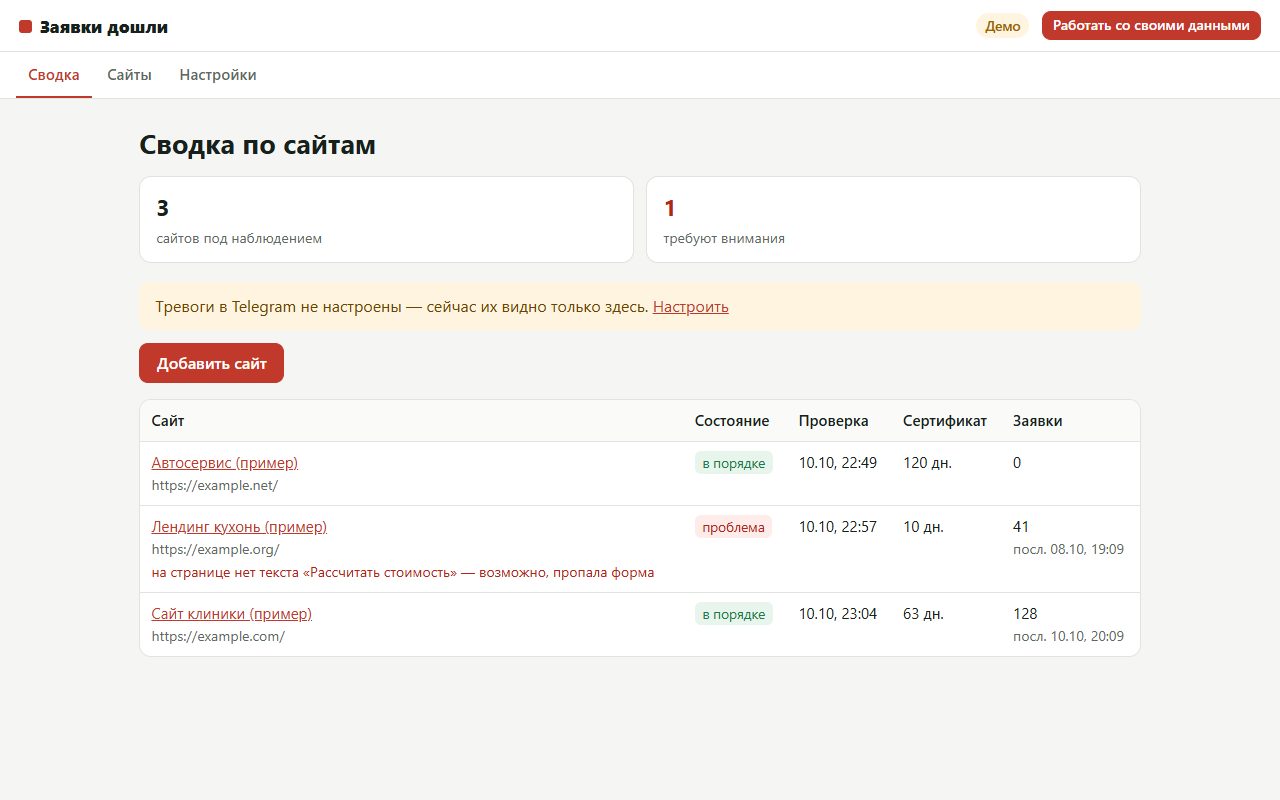1280x800 pixels.
Task: Click the Проверка column header
Action: click(834, 421)
